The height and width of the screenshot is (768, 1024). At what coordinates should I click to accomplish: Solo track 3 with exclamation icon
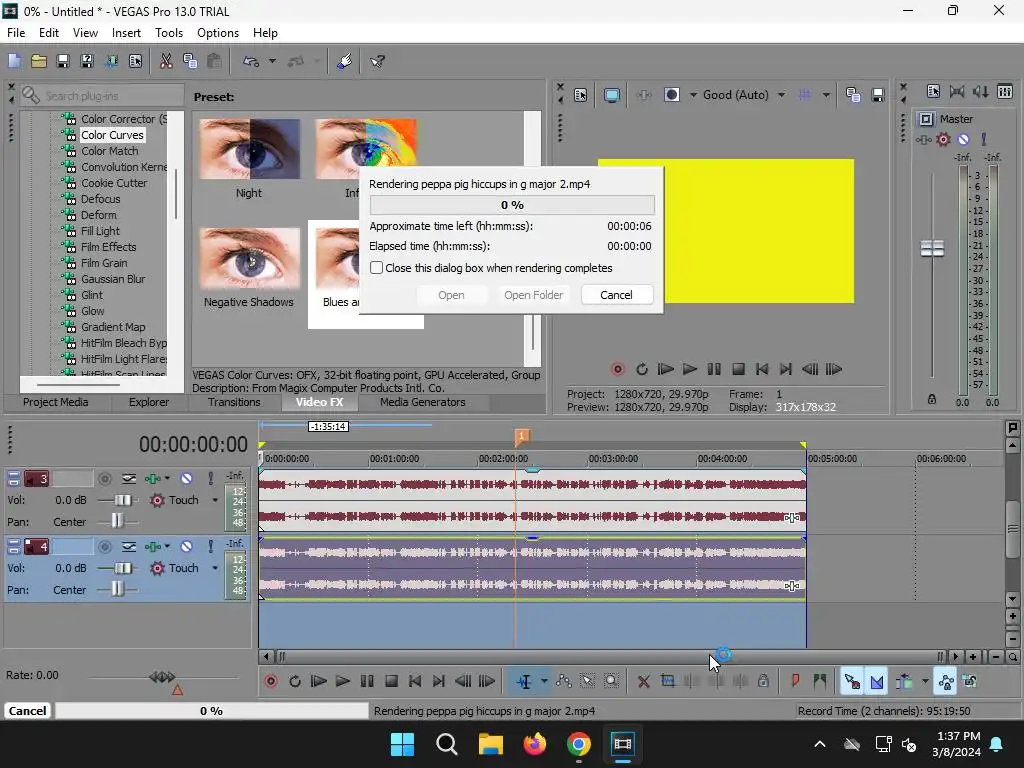[210, 479]
